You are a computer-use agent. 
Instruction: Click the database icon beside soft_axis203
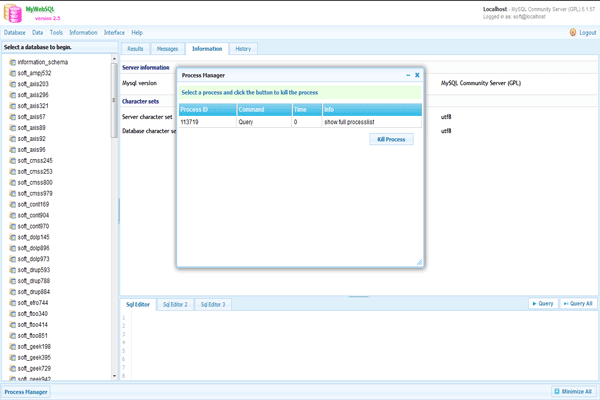(x=12, y=84)
